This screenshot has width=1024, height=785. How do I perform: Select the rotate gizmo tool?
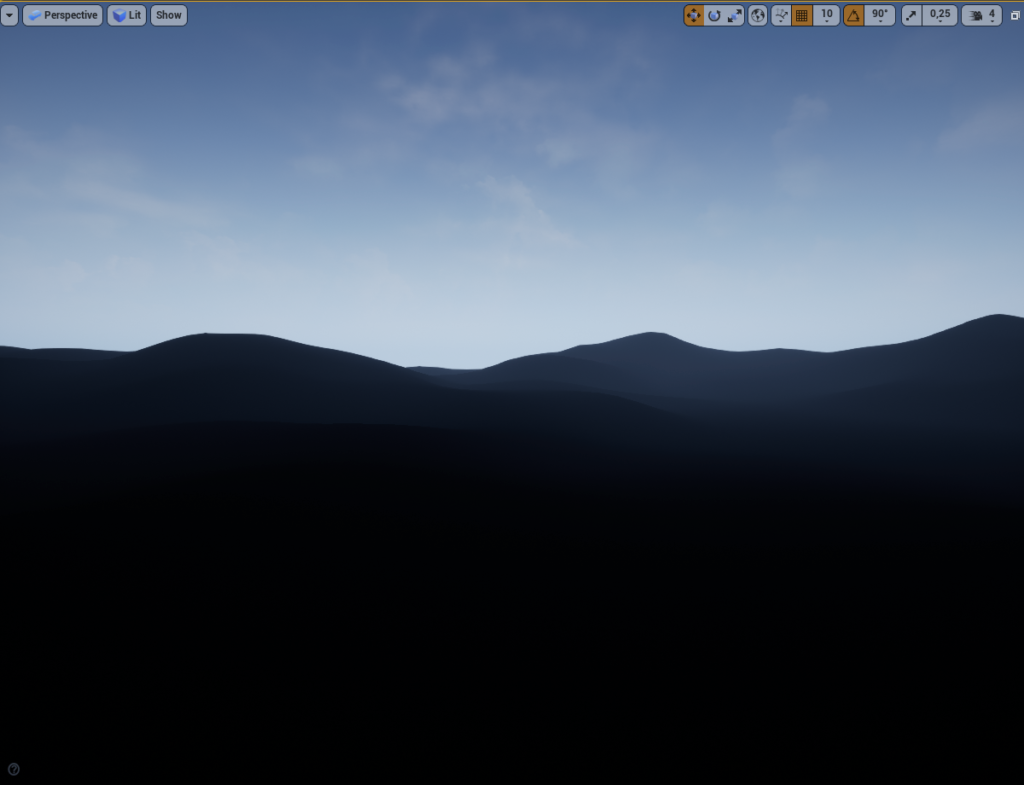[x=714, y=15]
